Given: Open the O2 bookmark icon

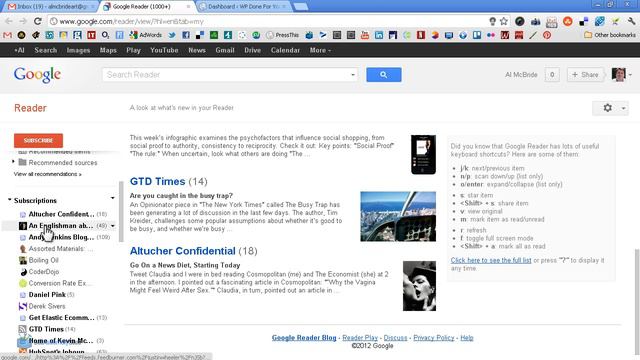Looking at the screenshot, I should (105, 35).
